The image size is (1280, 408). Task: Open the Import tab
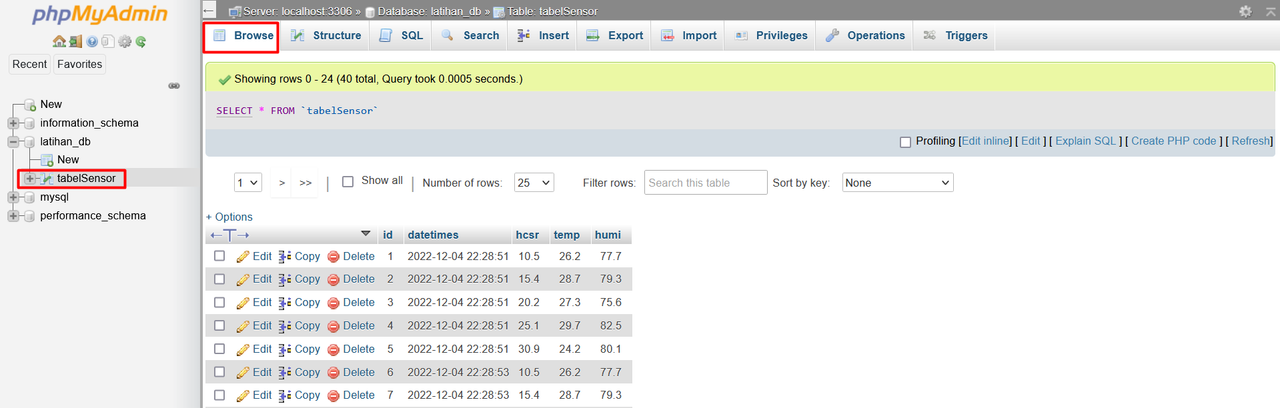click(689, 36)
